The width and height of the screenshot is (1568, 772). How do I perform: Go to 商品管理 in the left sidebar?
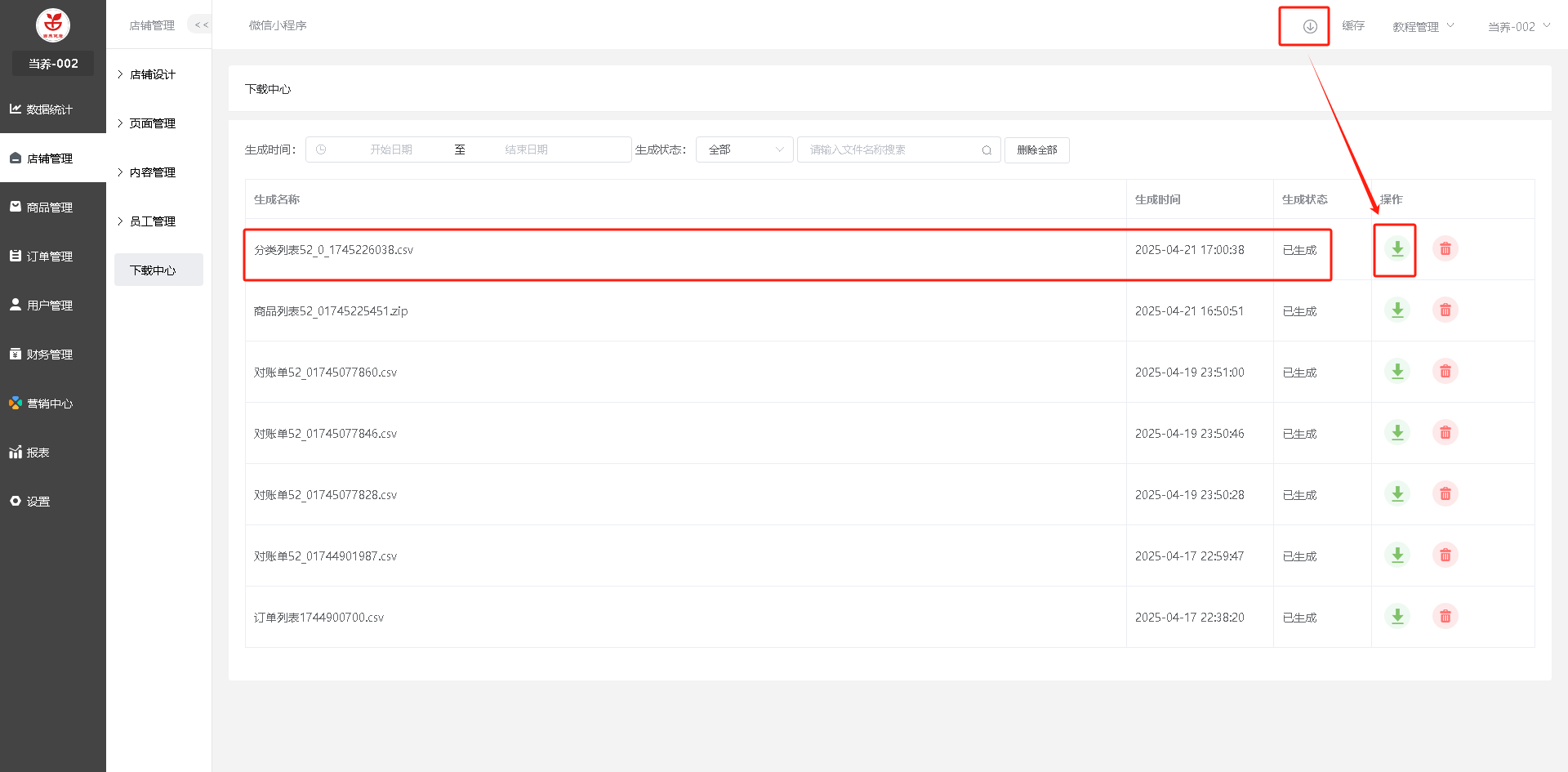(50, 208)
